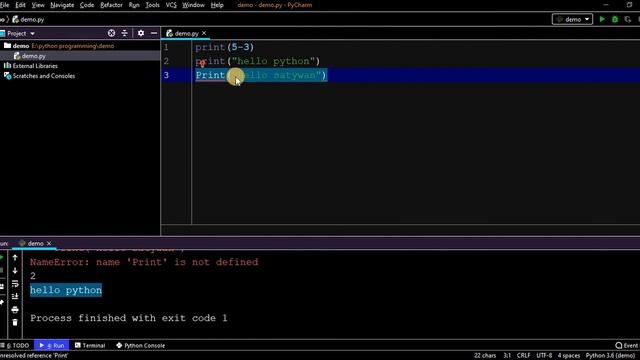The height and width of the screenshot is (360, 640).
Task: Click demo.py in the breadcrumb navigation bar
Action: 28,19
